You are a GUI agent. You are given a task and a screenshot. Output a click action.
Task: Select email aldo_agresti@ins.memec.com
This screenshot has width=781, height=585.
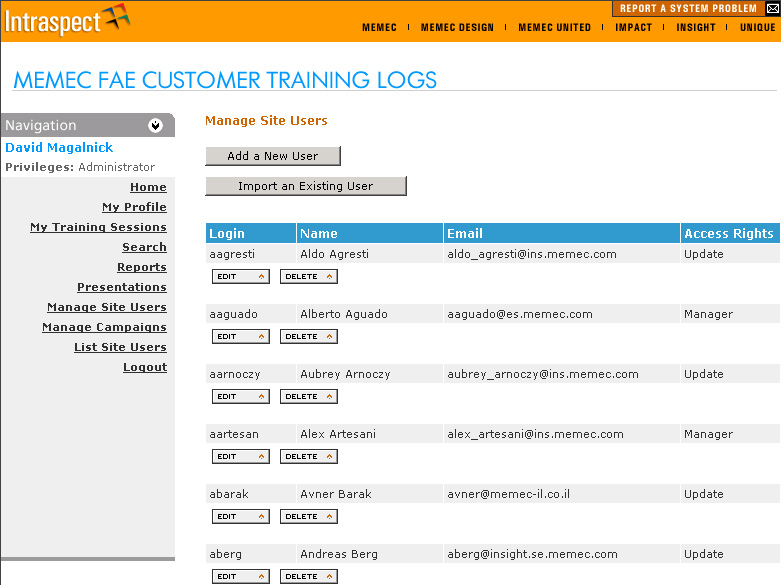coord(531,254)
